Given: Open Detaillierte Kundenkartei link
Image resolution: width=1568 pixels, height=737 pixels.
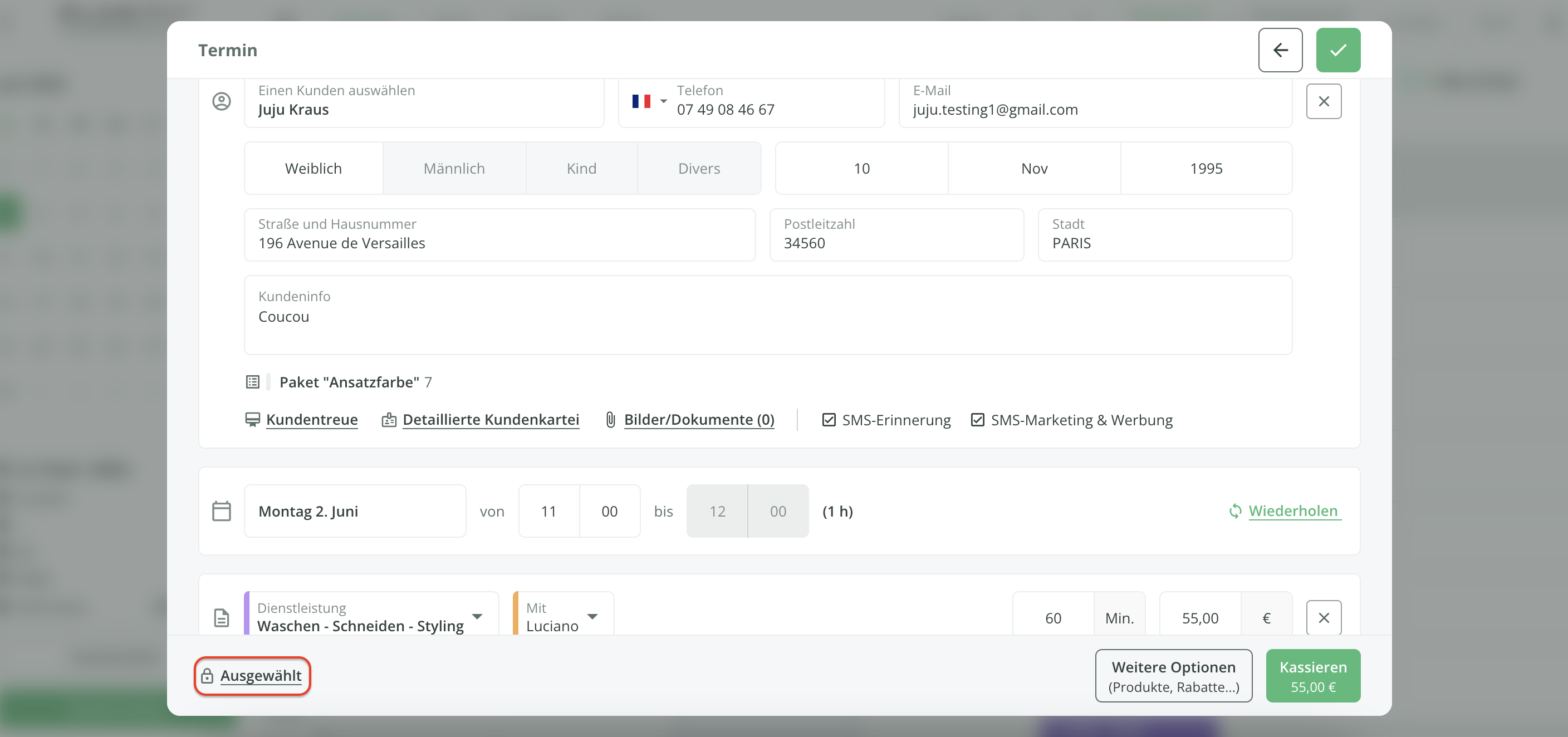Looking at the screenshot, I should click(491, 420).
